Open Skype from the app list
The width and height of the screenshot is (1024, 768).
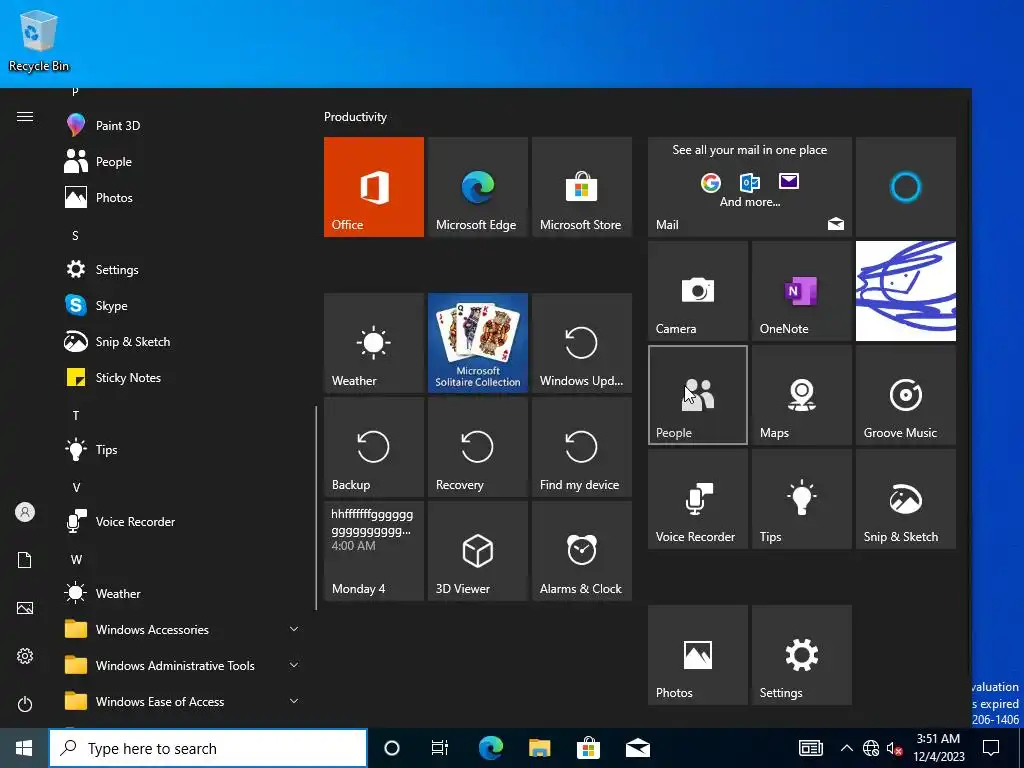point(182,306)
